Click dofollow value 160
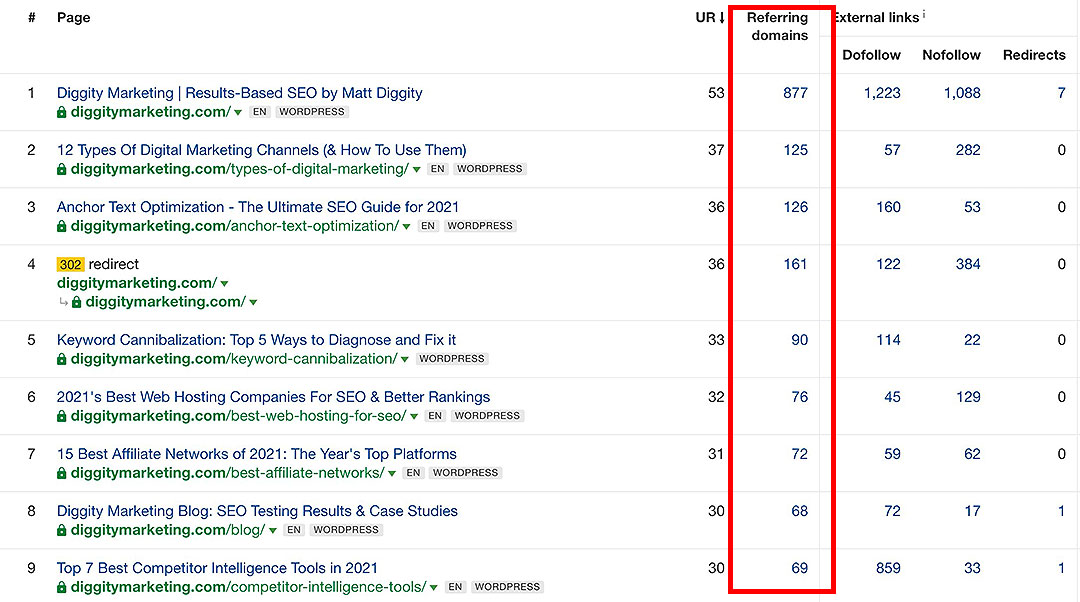Screen dimensions: 1080x602 point(889,207)
